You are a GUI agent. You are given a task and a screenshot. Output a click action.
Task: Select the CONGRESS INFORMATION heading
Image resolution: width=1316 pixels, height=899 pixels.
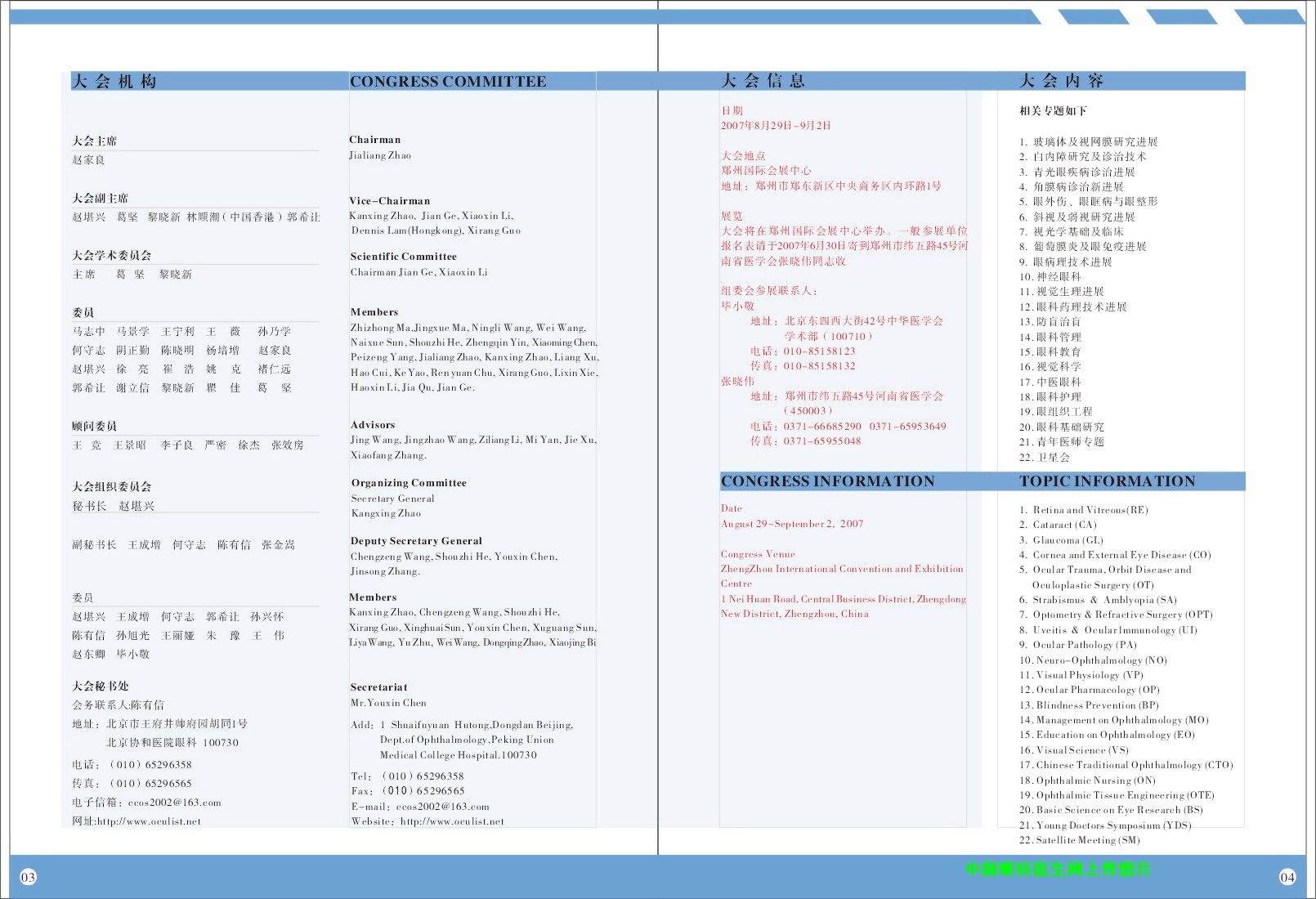point(827,481)
